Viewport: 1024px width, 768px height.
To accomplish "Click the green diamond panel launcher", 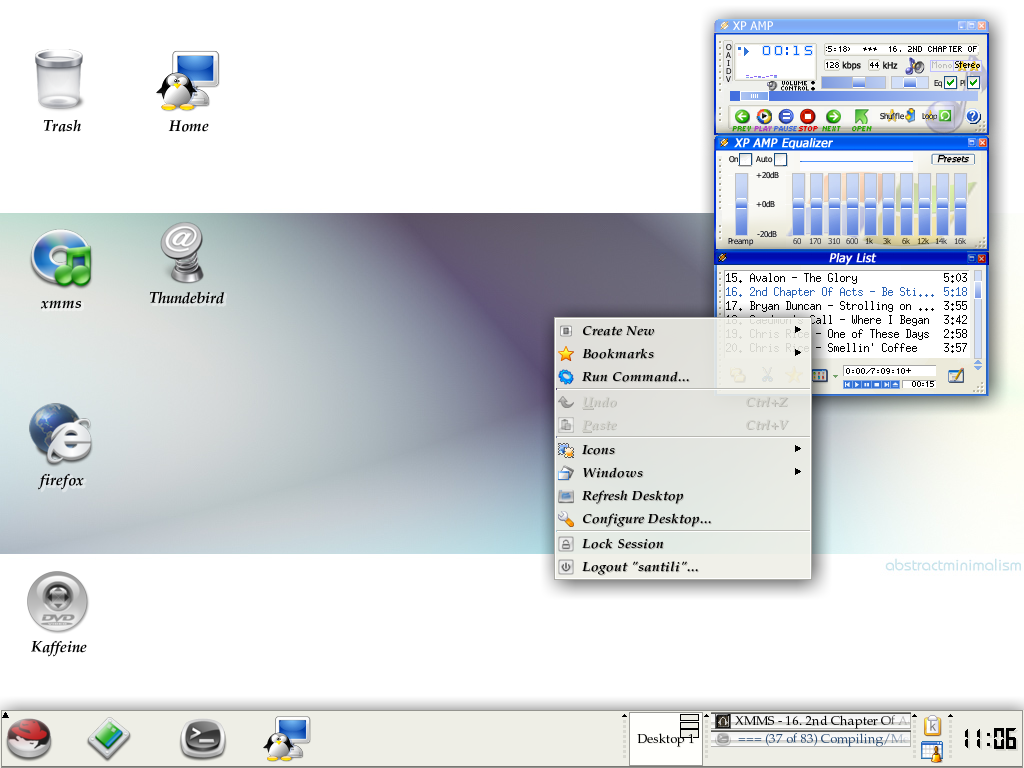I will [108, 738].
